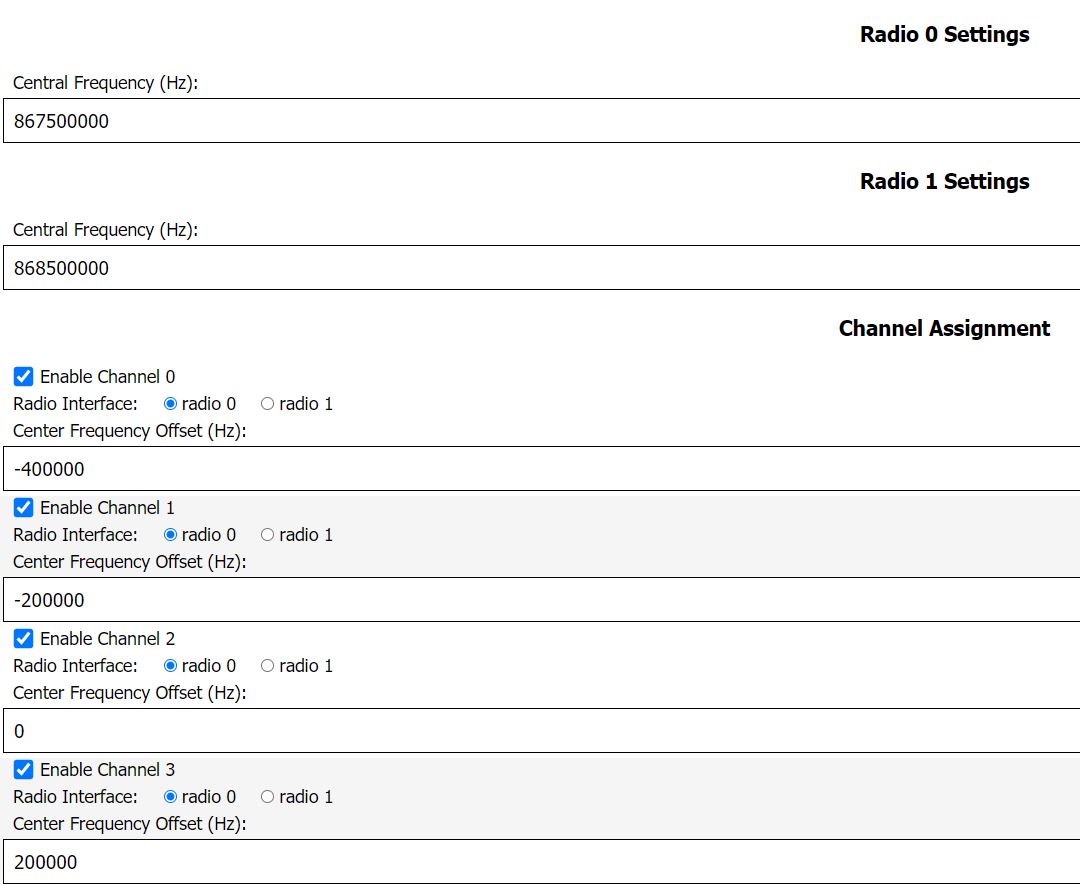Choose radio 1 for Channel 1

click(x=267, y=535)
